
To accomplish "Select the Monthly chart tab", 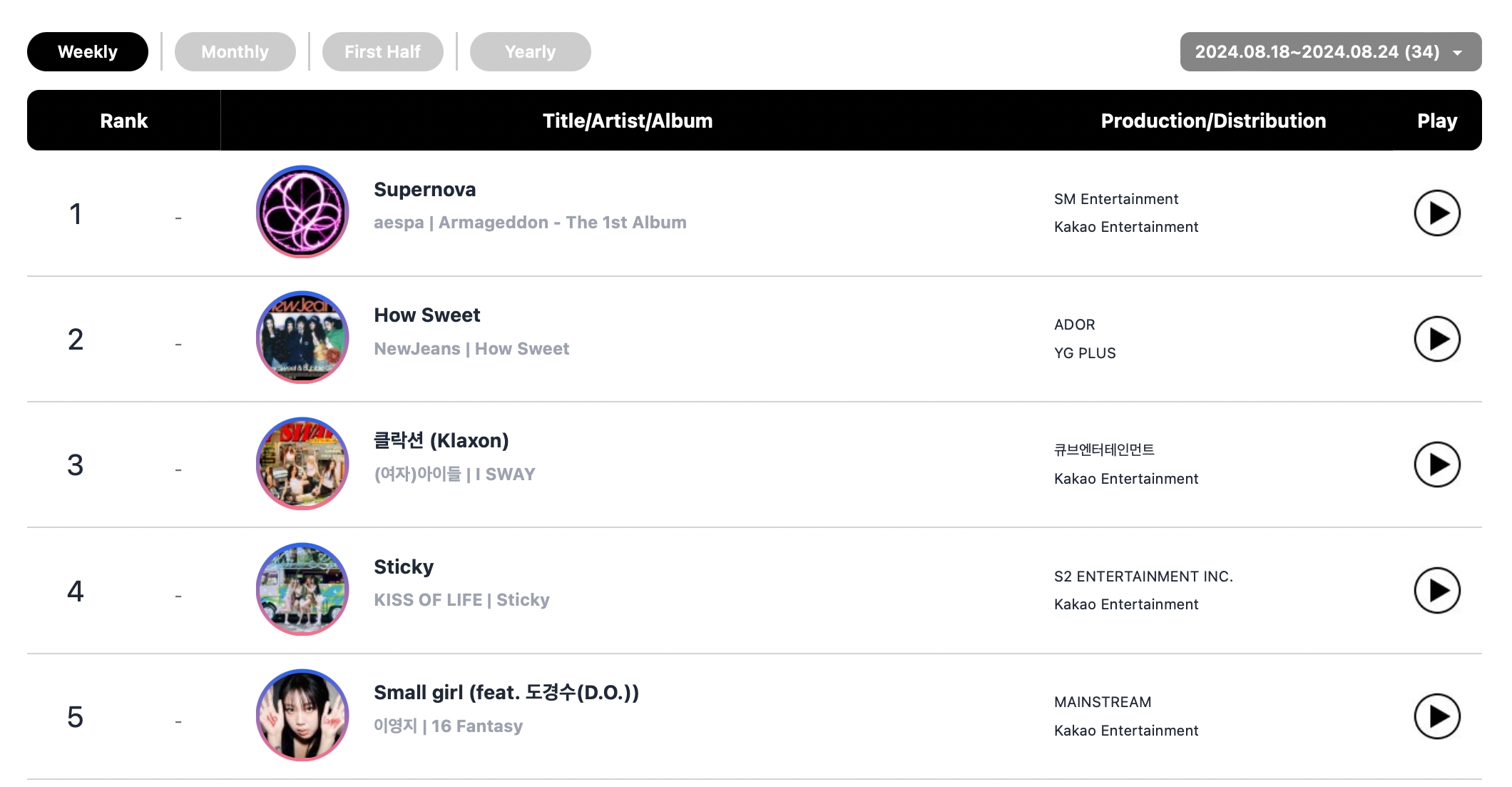I will click(234, 51).
